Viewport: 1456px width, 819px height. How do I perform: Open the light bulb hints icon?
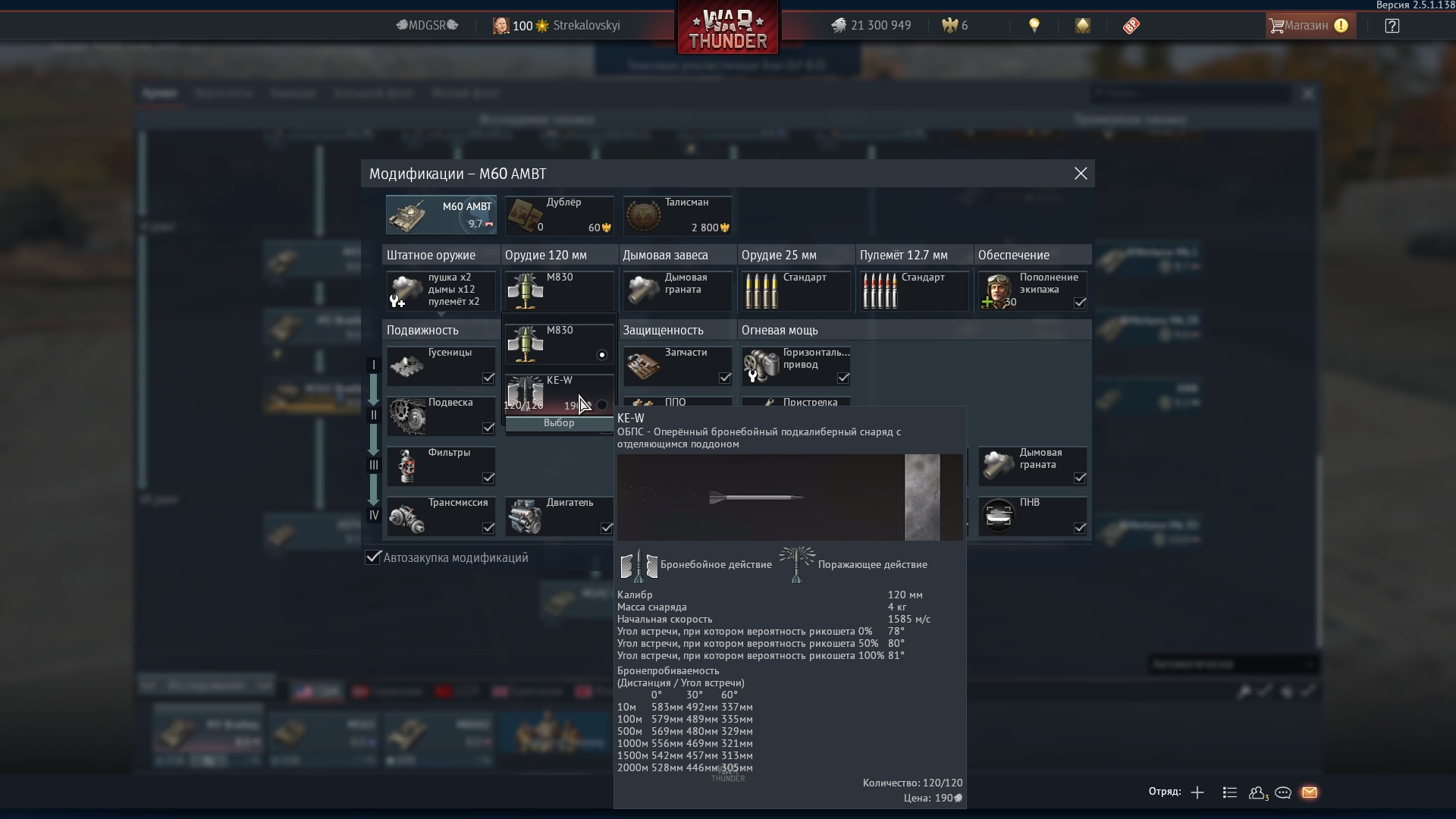click(1034, 25)
